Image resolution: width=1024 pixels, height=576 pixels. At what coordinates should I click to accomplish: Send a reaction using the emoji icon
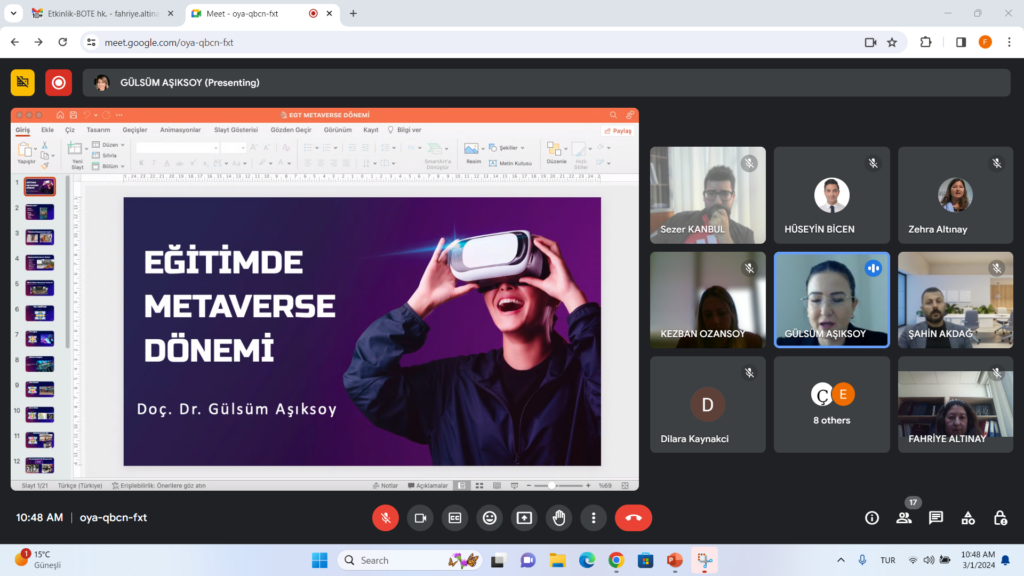489,518
